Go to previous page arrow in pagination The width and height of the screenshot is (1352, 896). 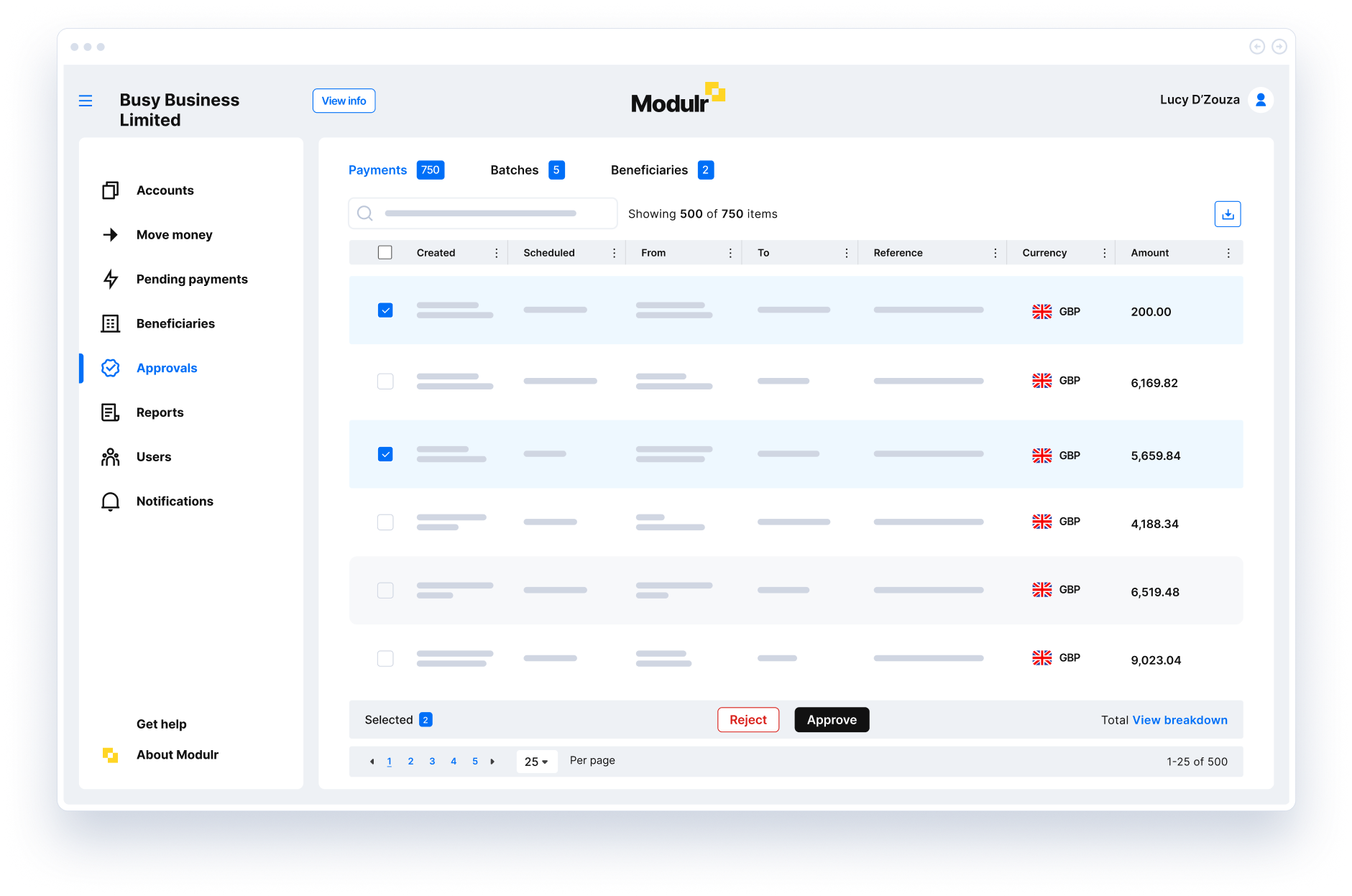(372, 762)
